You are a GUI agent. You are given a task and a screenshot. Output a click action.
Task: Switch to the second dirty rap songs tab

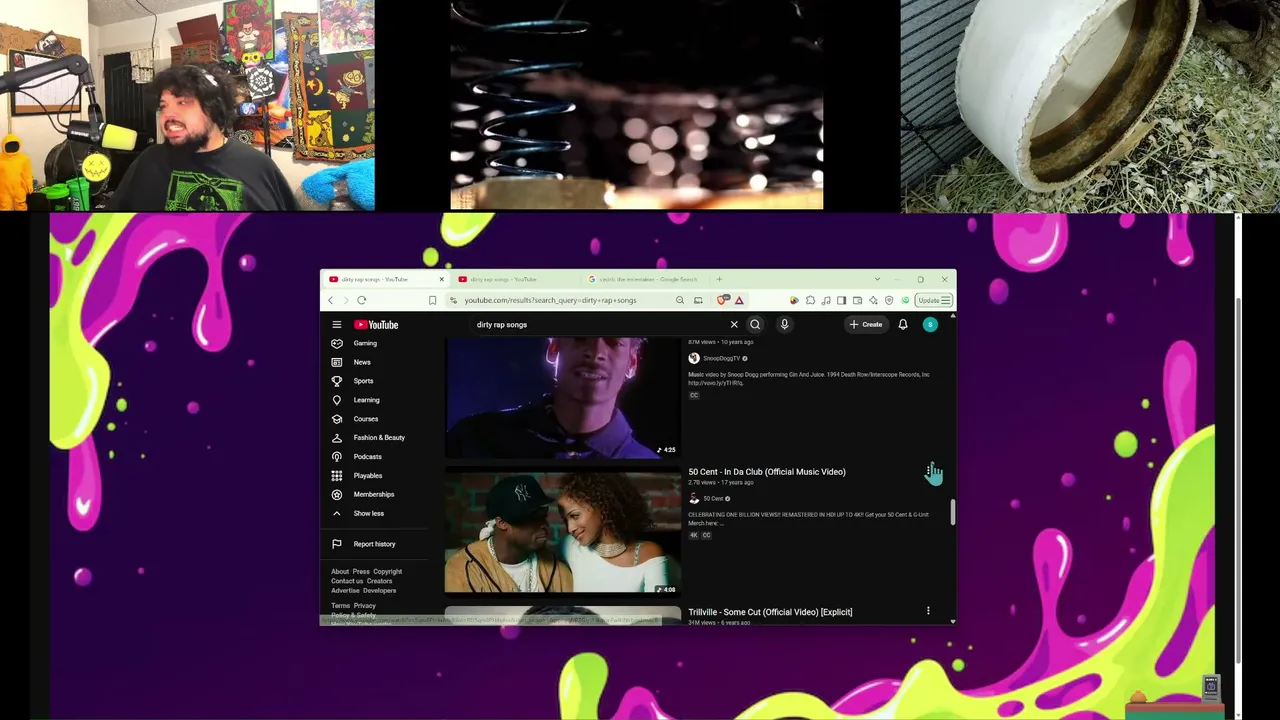click(516, 280)
